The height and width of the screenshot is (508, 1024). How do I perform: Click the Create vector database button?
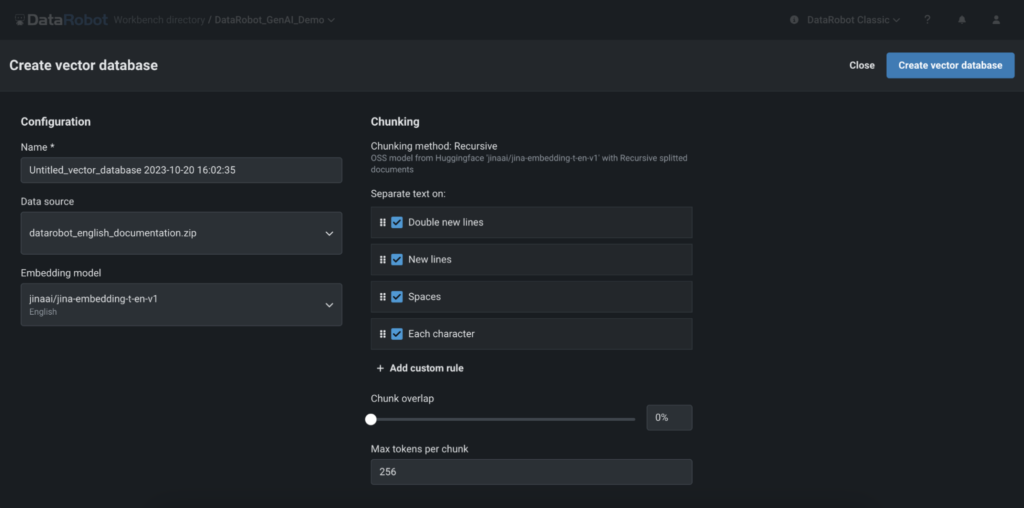[950, 65]
